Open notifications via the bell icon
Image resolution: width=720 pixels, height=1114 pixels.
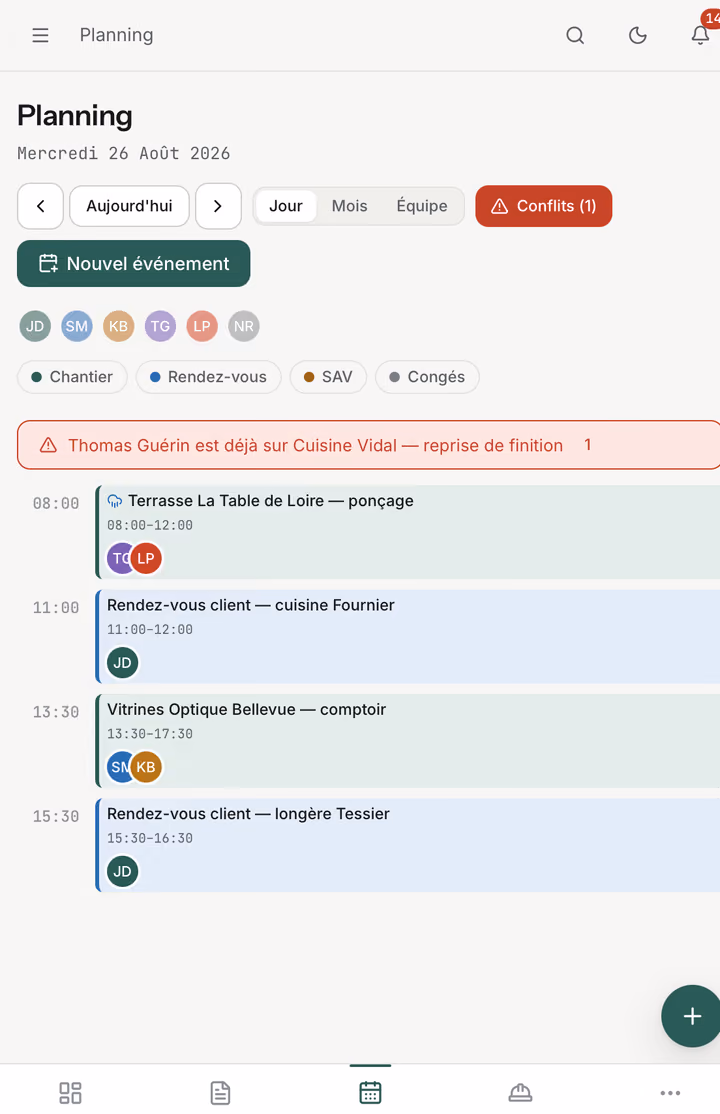click(700, 35)
